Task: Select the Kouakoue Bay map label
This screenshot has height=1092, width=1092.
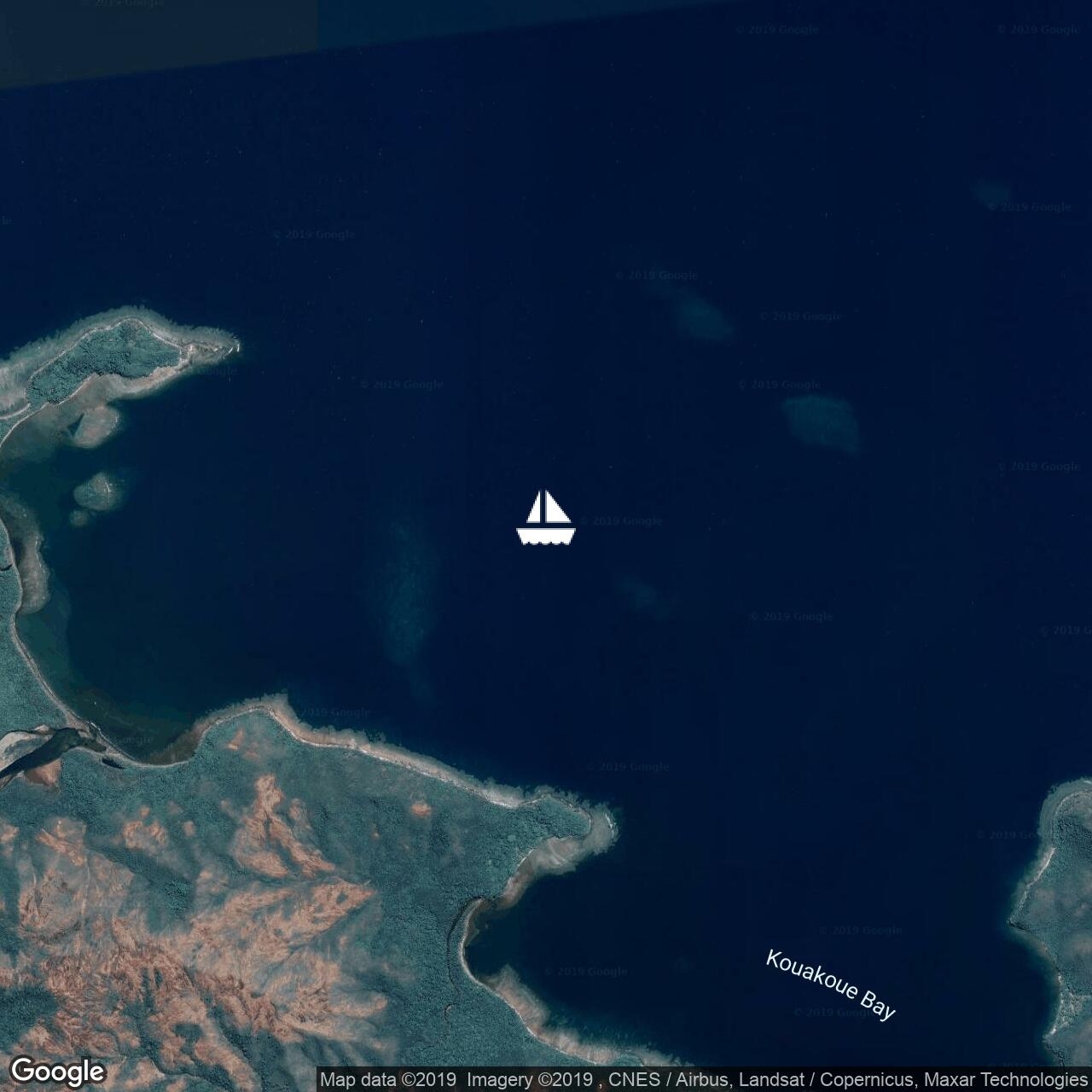Action: [830, 985]
